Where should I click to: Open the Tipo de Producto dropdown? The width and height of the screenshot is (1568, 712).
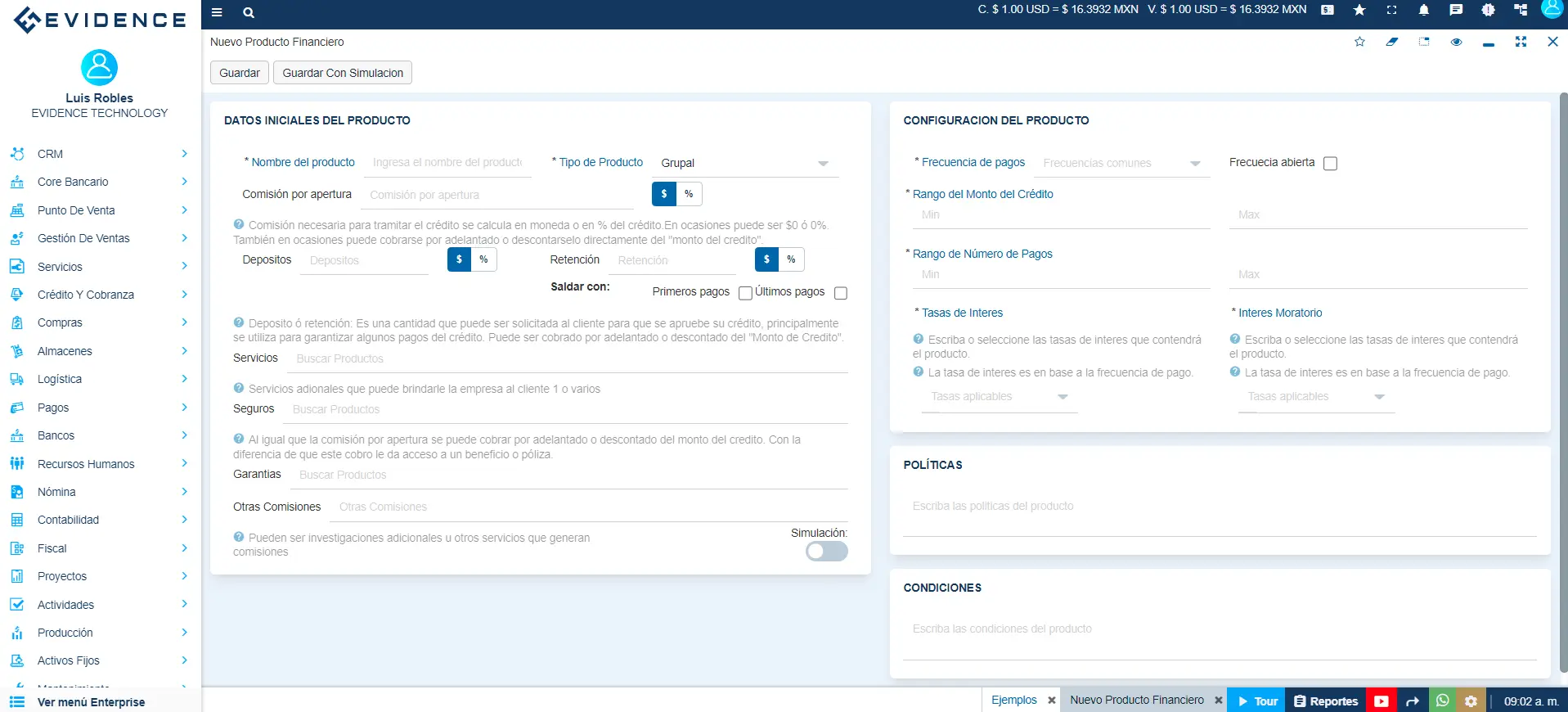[x=744, y=164]
